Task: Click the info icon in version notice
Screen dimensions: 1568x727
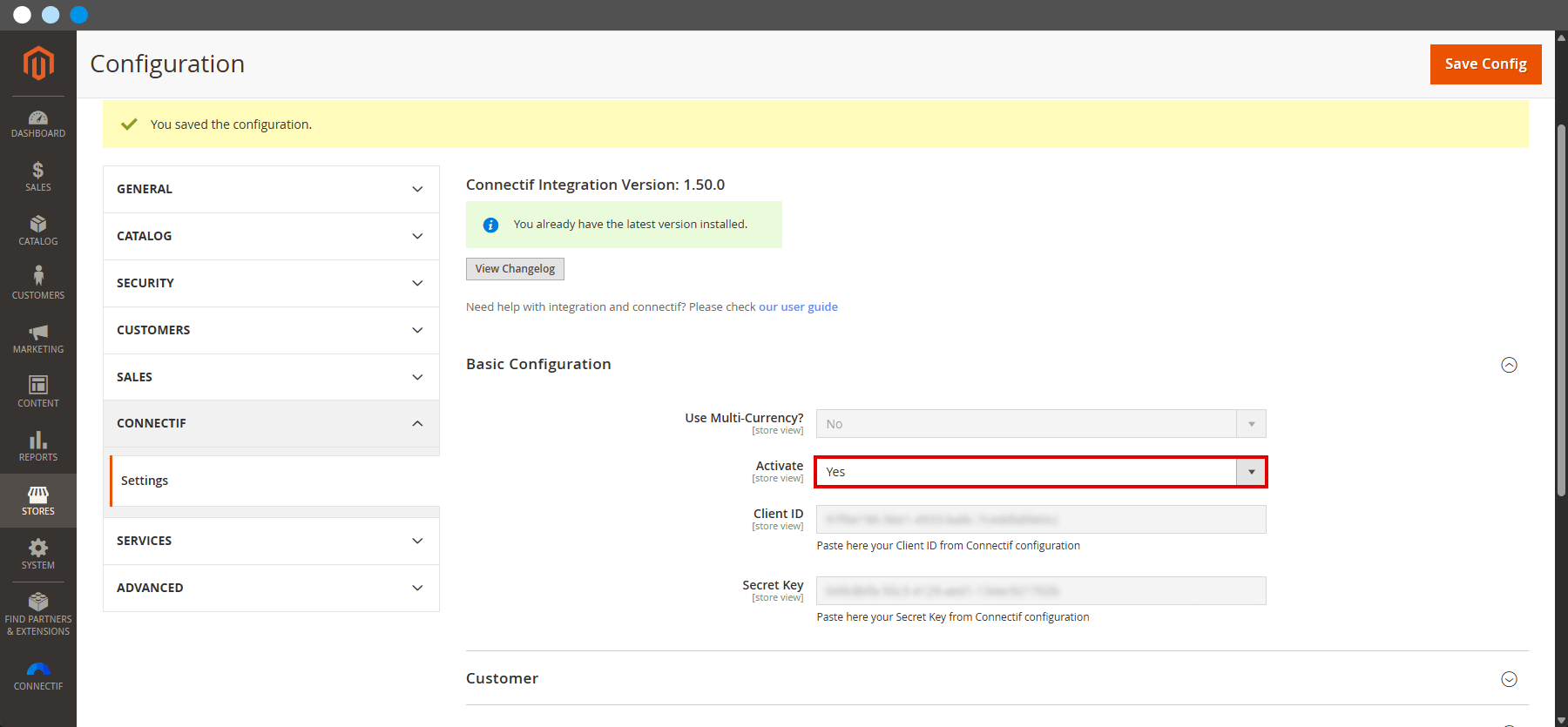Action: pos(490,225)
